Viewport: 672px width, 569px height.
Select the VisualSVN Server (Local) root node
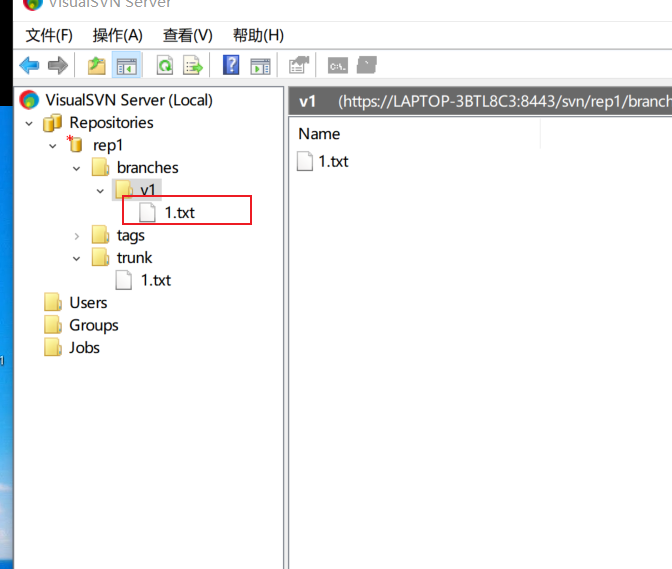[129, 100]
